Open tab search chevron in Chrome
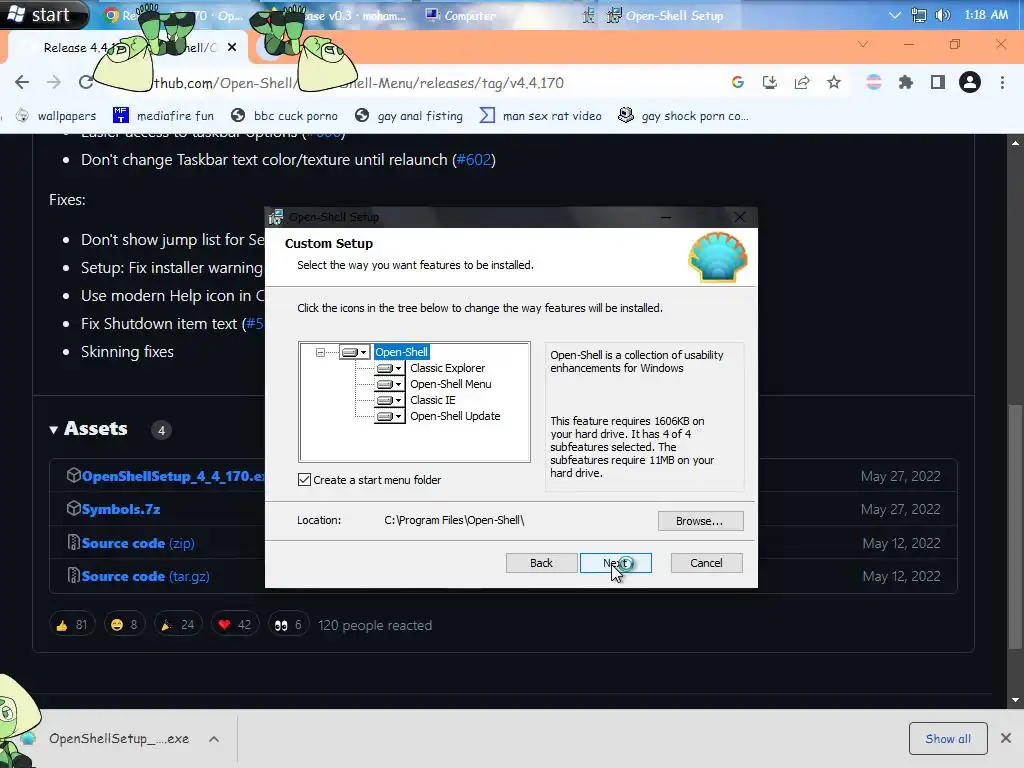The image size is (1024, 768). [863, 44]
